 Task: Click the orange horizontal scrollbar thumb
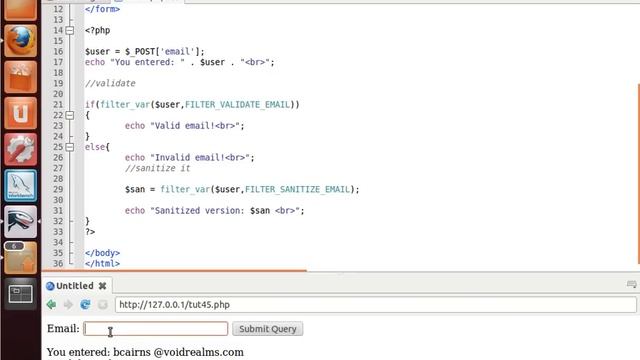tap(174, 270)
